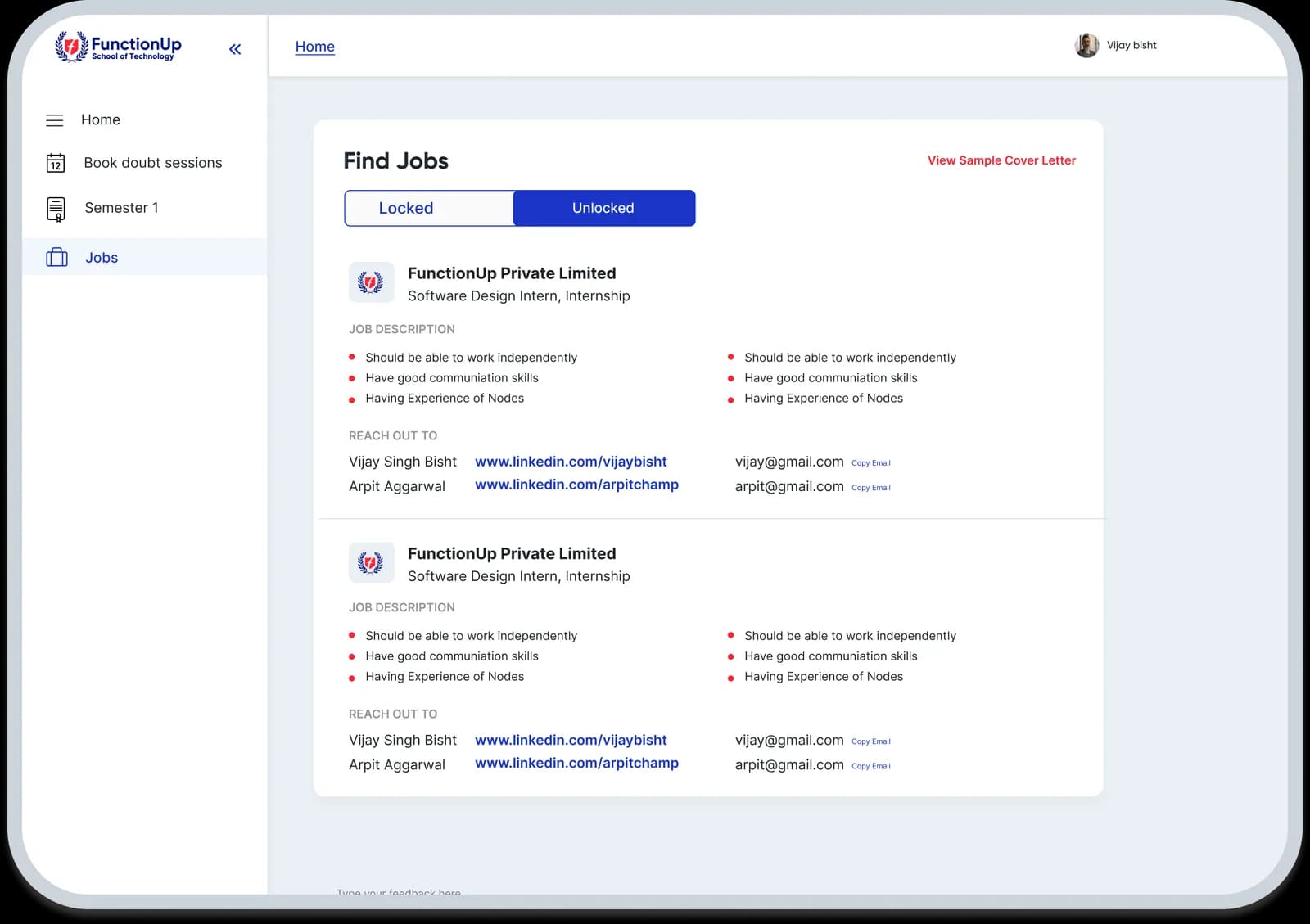The height and width of the screenshot is (924, 1310).
Task: Copy Email for arpit@gmail.com in first job
Action: point(871,488)
